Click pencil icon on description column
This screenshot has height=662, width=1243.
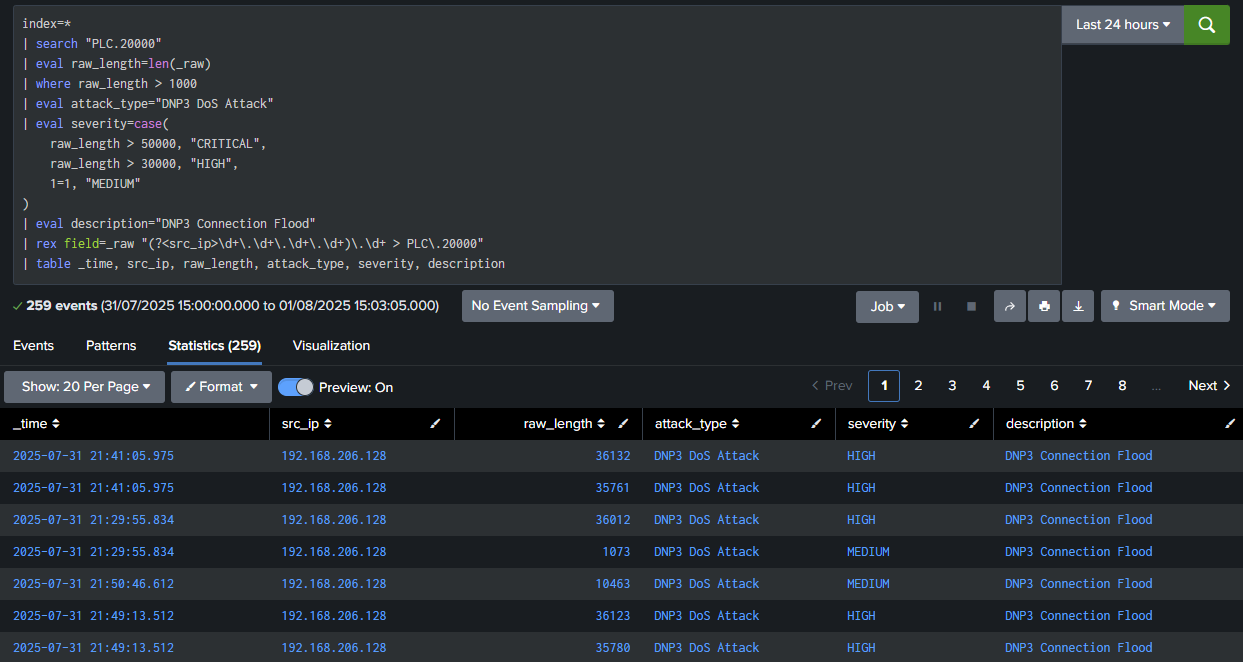click(1230, 424)
